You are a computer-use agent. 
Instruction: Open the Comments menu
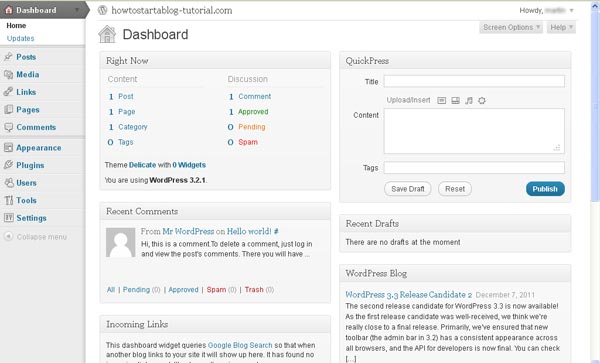click(x=36, y=127)
